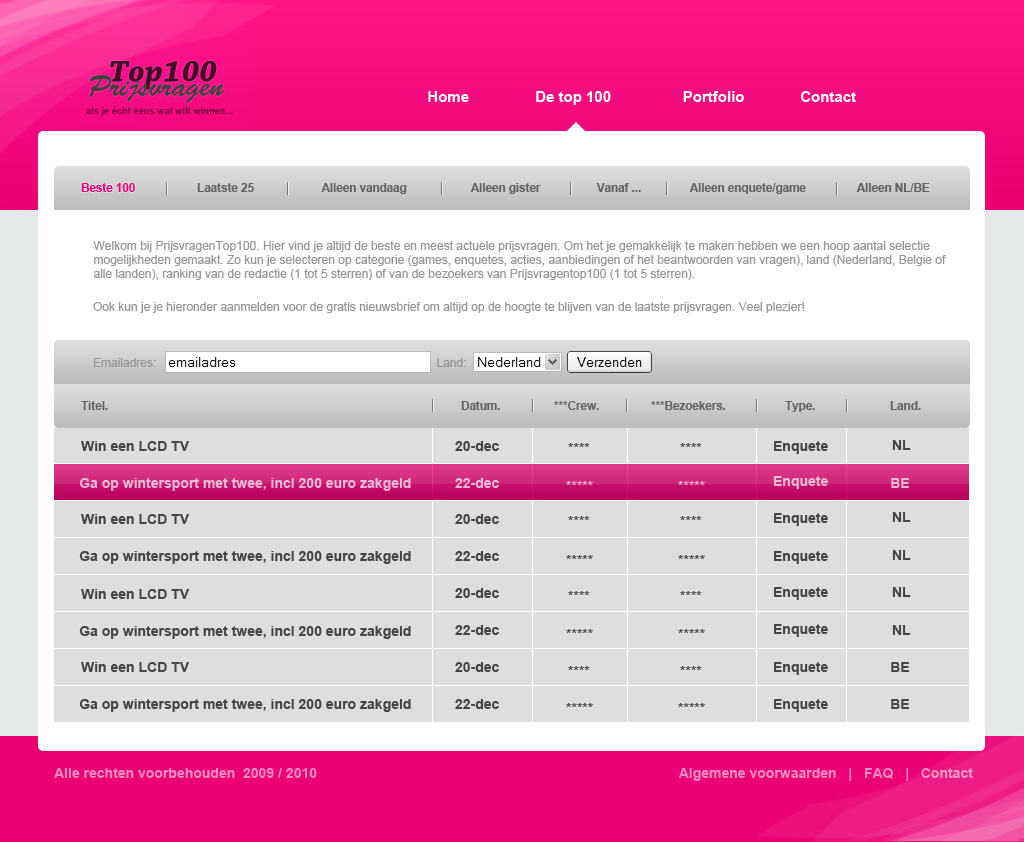Click Enquete in the highlighted pink row
This screenshot has width=1024, height=842.
pyautogui.click(x=801, y=481)
